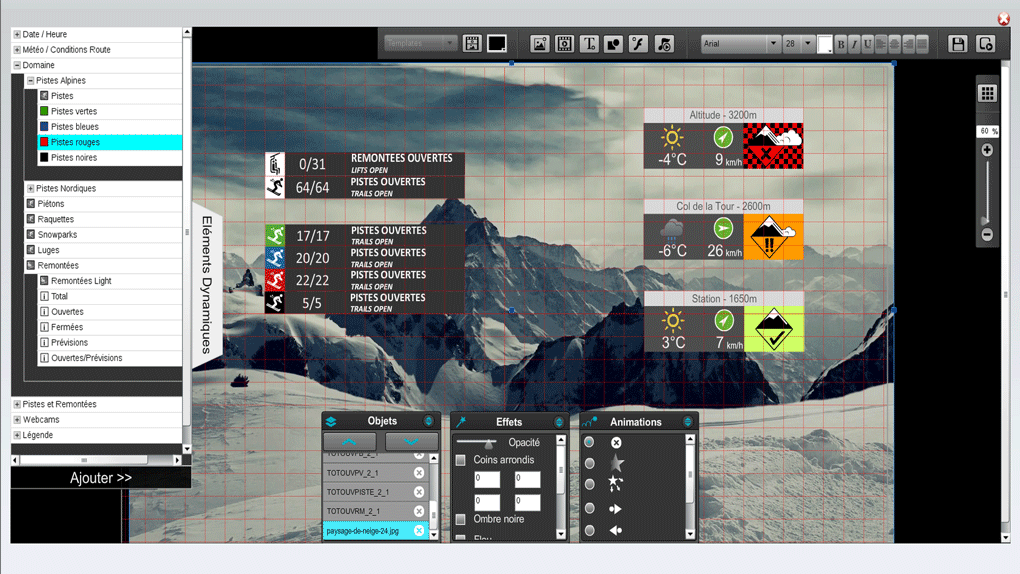This screenshot has width=1020, height=574.
Task: Save the design with the floppy icon
Action: tap(958, 44)
